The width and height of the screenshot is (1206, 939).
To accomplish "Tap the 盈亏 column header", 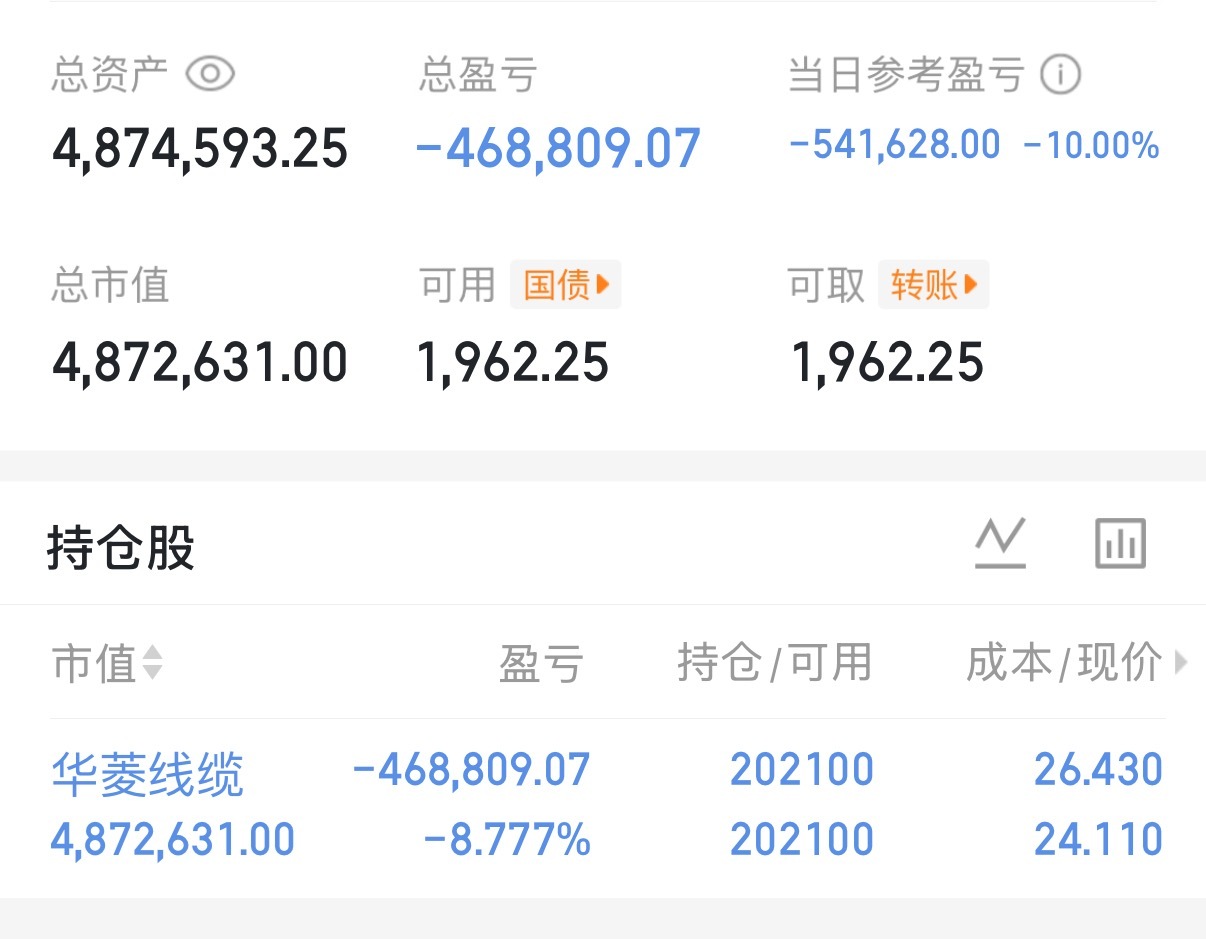I will click(x=541, y=662).
